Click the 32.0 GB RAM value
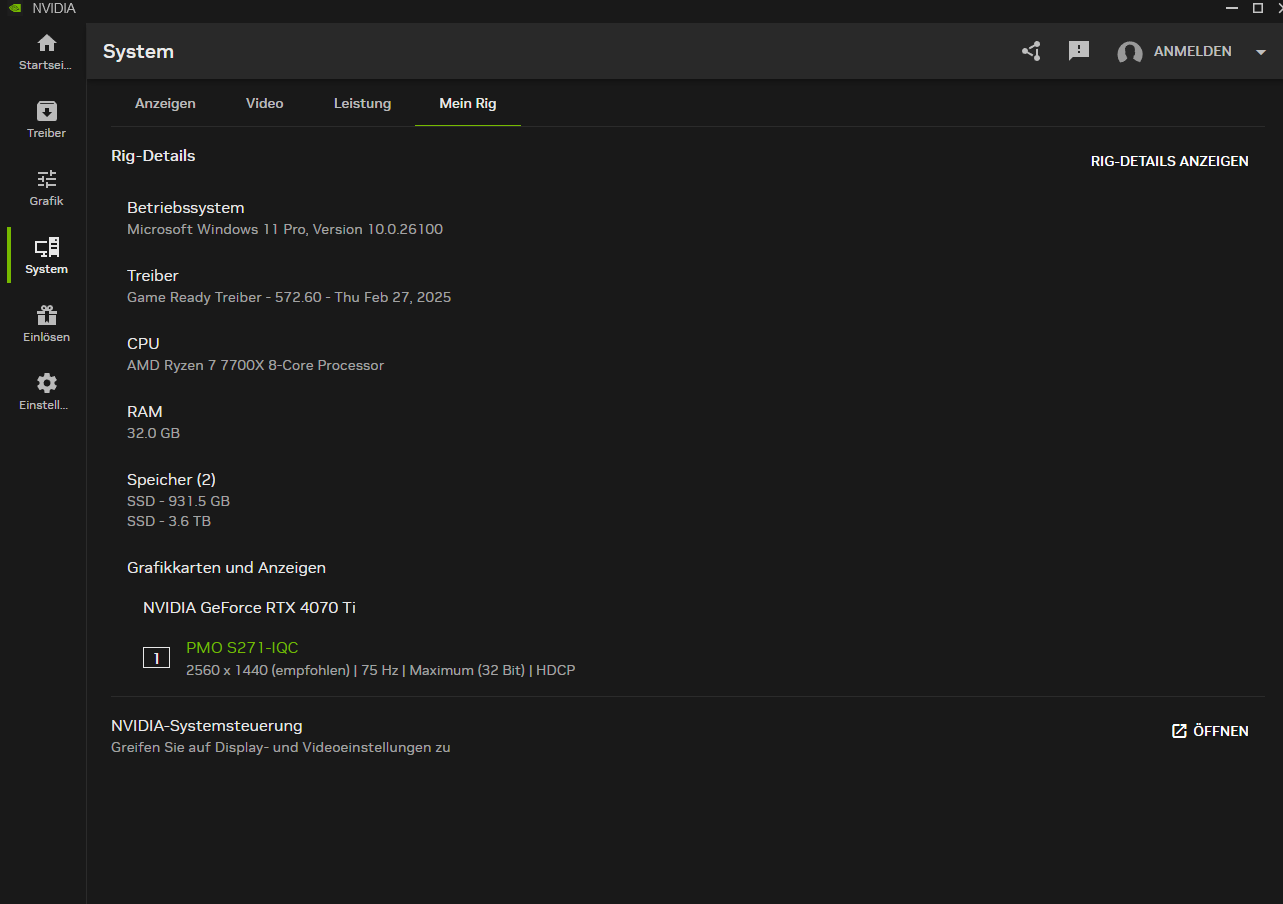 pos(153,433)
